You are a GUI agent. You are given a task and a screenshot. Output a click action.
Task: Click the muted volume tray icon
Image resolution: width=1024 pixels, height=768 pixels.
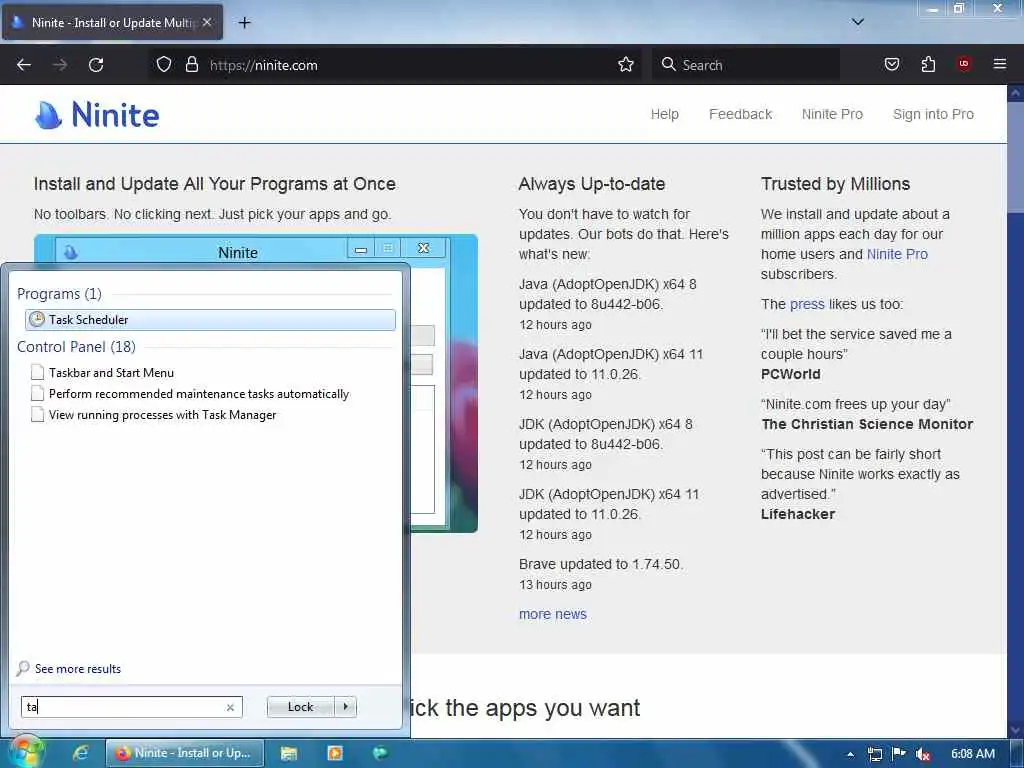click(923, 754)
